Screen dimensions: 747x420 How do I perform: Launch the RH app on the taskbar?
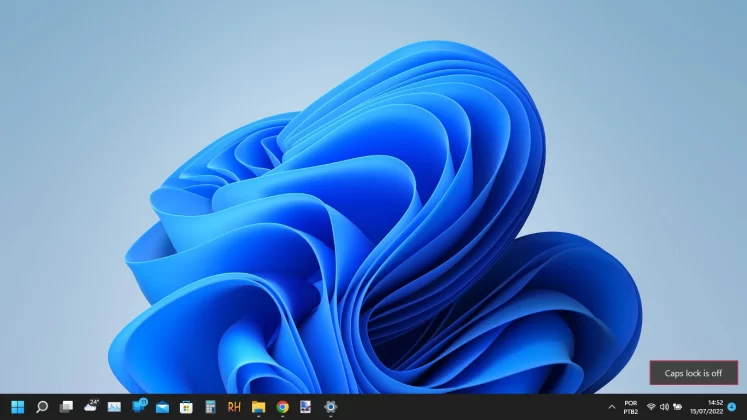[x=234, y=407]
